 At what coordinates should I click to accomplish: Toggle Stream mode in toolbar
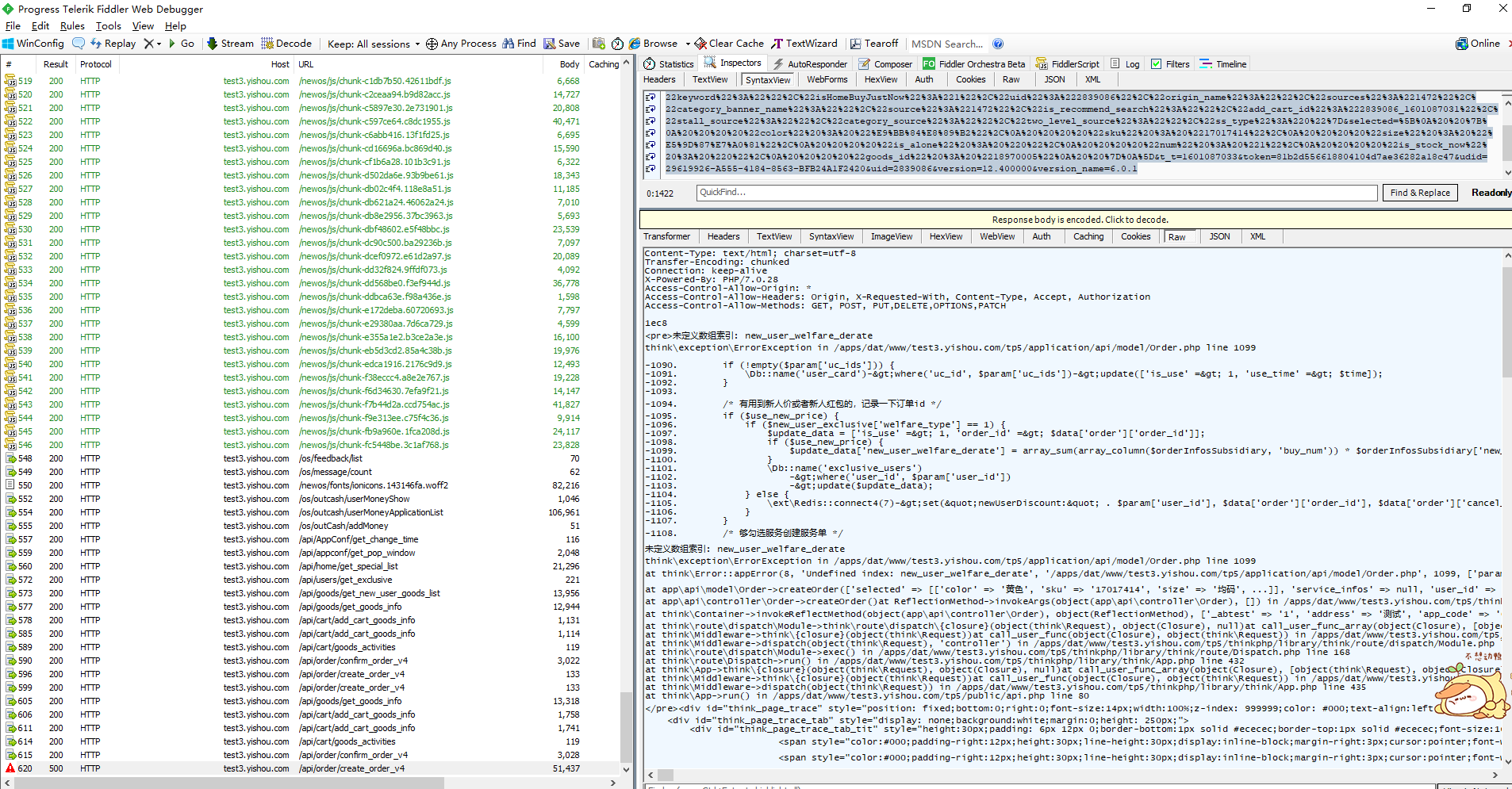(230, 44)
